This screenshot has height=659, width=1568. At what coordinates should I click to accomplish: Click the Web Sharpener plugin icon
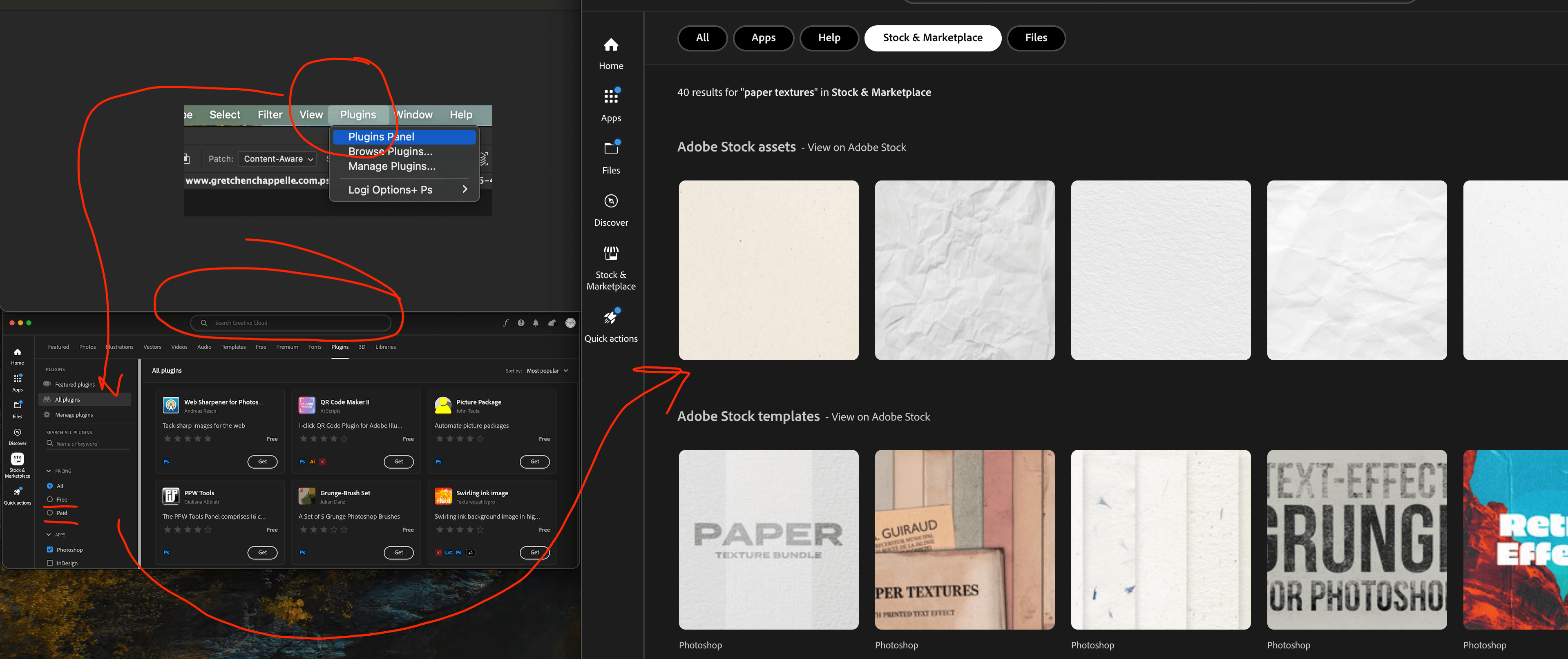tap(171, 405)
